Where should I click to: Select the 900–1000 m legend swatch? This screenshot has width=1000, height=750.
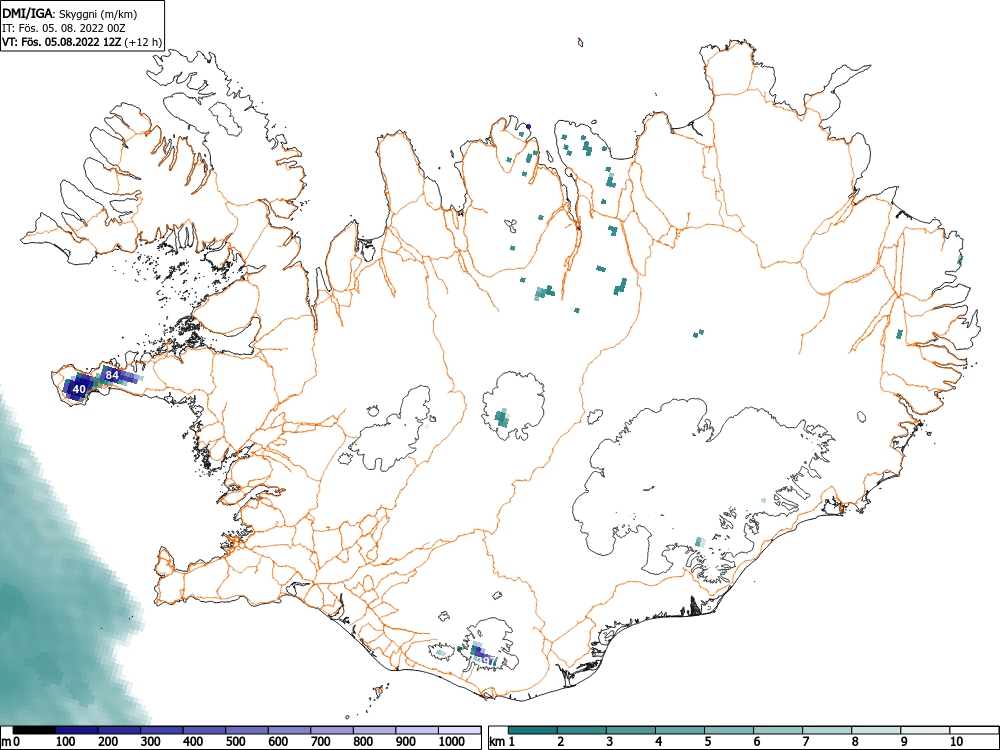[x=417, y=730]
